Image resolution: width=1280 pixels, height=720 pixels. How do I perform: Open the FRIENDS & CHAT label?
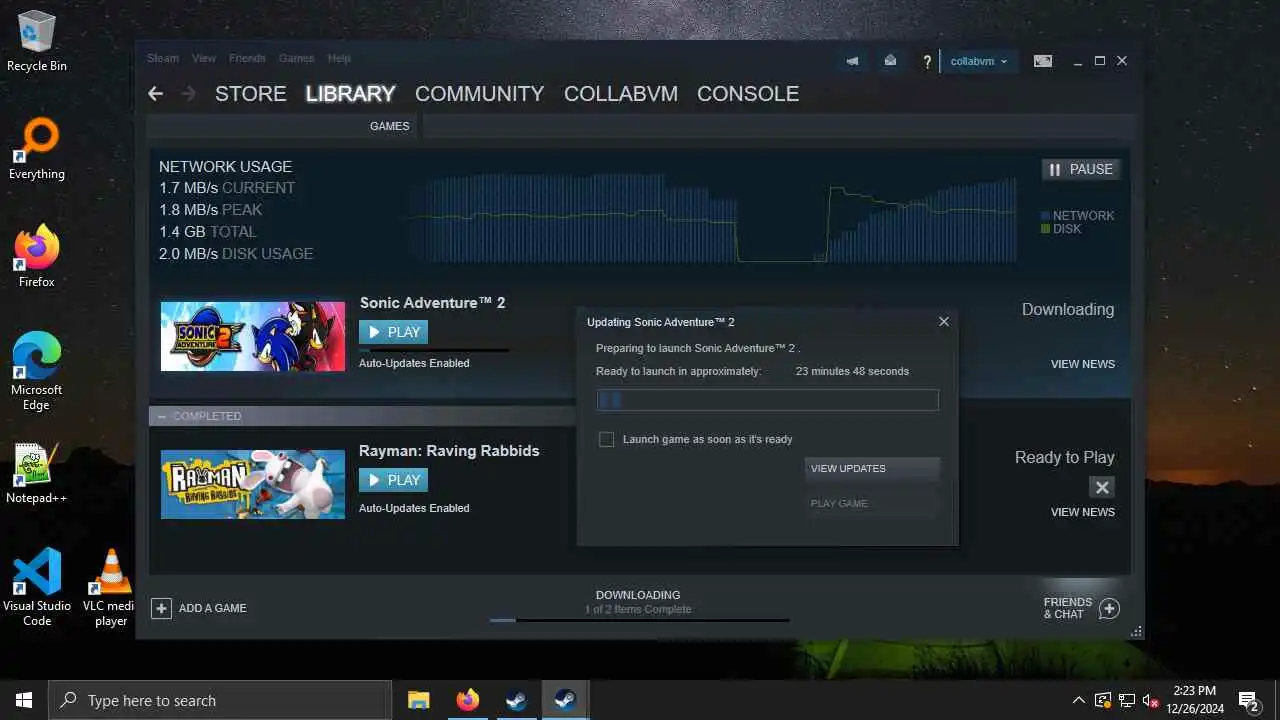(1068, 608)
